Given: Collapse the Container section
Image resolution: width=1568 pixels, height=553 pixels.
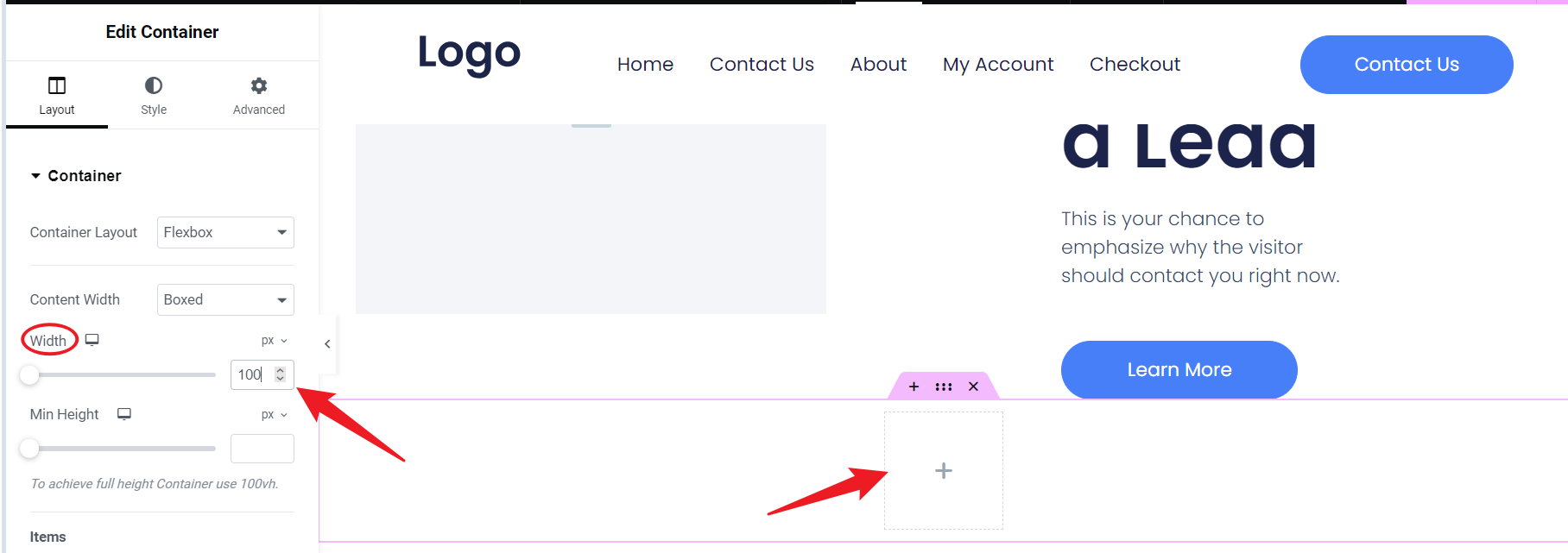Looking at the screenshot, I should 36,176.
